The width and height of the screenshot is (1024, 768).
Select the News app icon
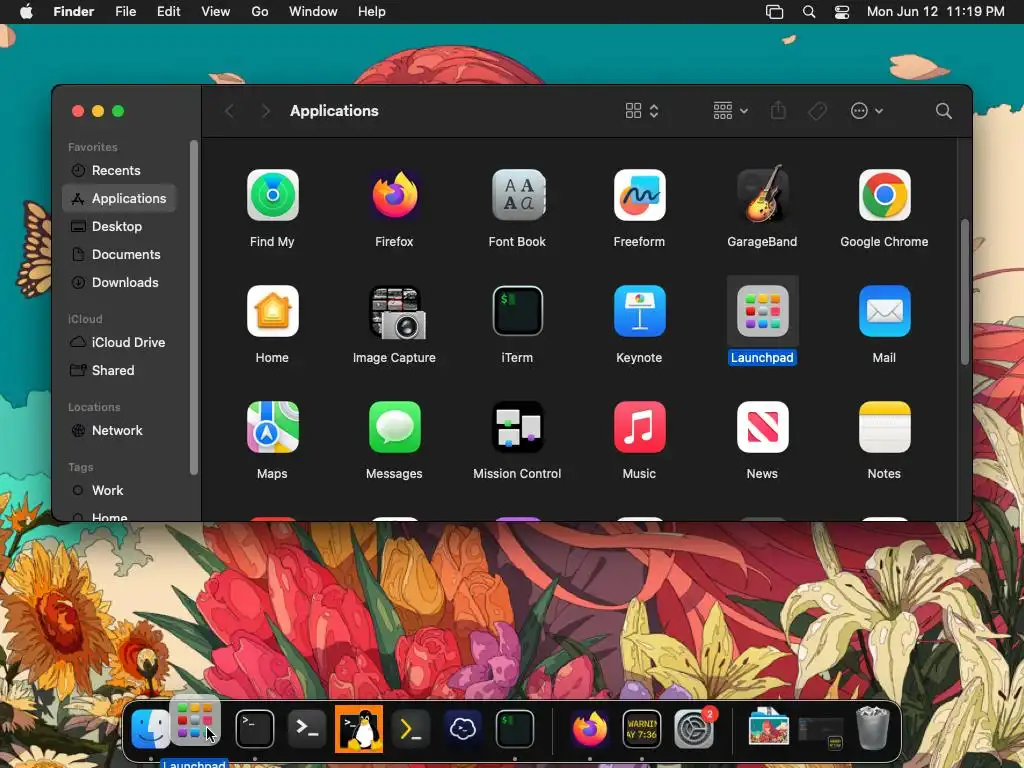(762, 427)
